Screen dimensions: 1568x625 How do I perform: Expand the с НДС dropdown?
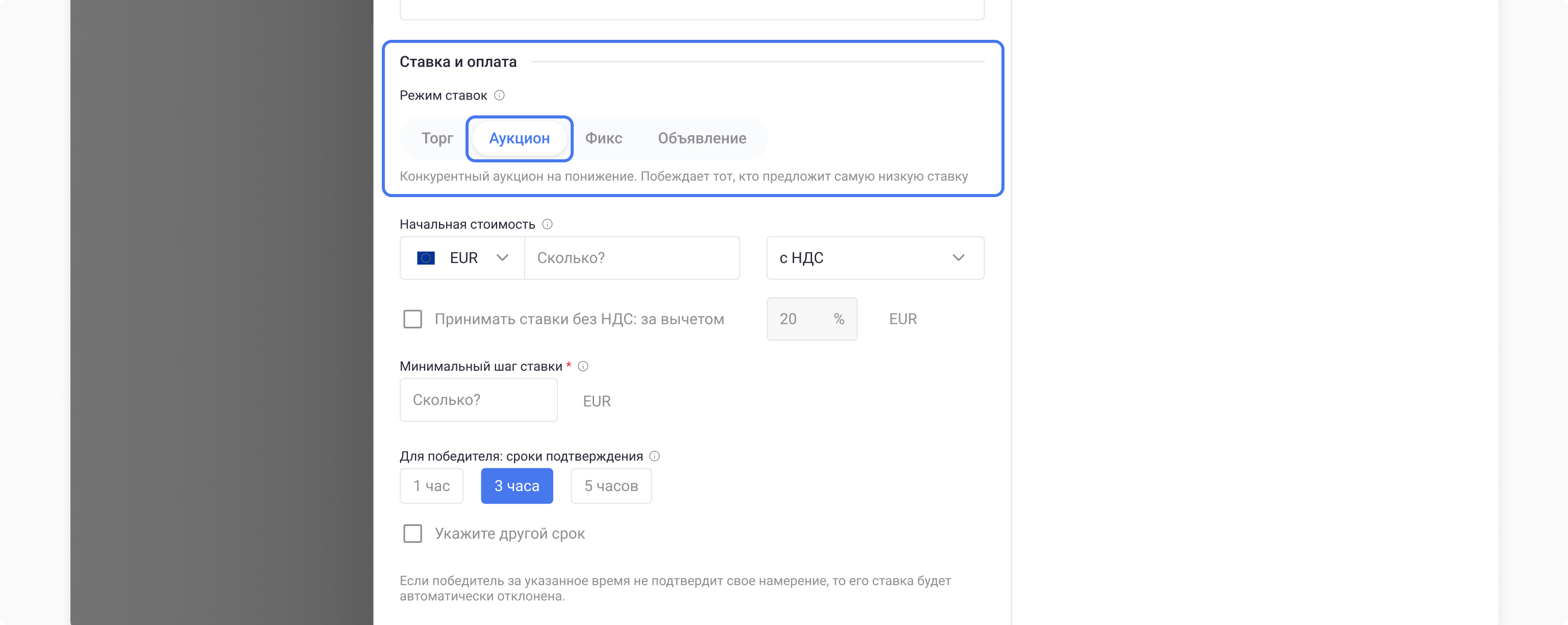point(875,258)
